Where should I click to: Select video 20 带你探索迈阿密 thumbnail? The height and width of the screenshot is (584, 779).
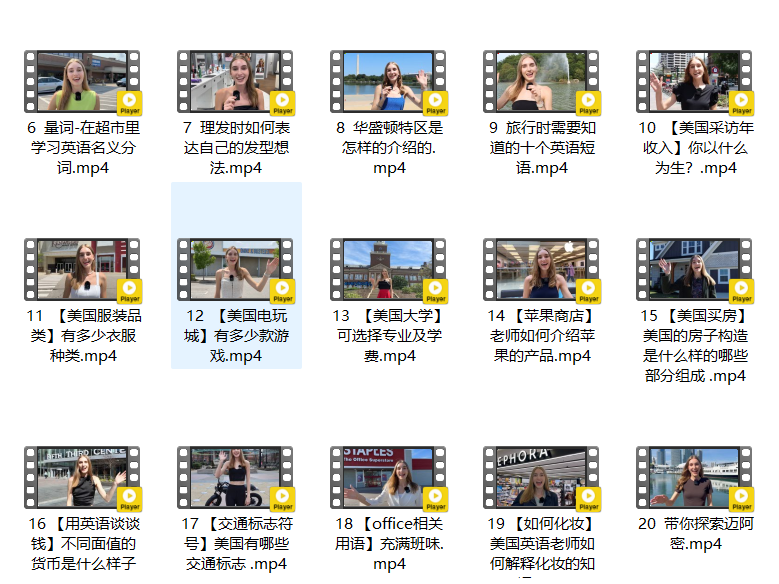pyautogui.click(x=695, y=478)
